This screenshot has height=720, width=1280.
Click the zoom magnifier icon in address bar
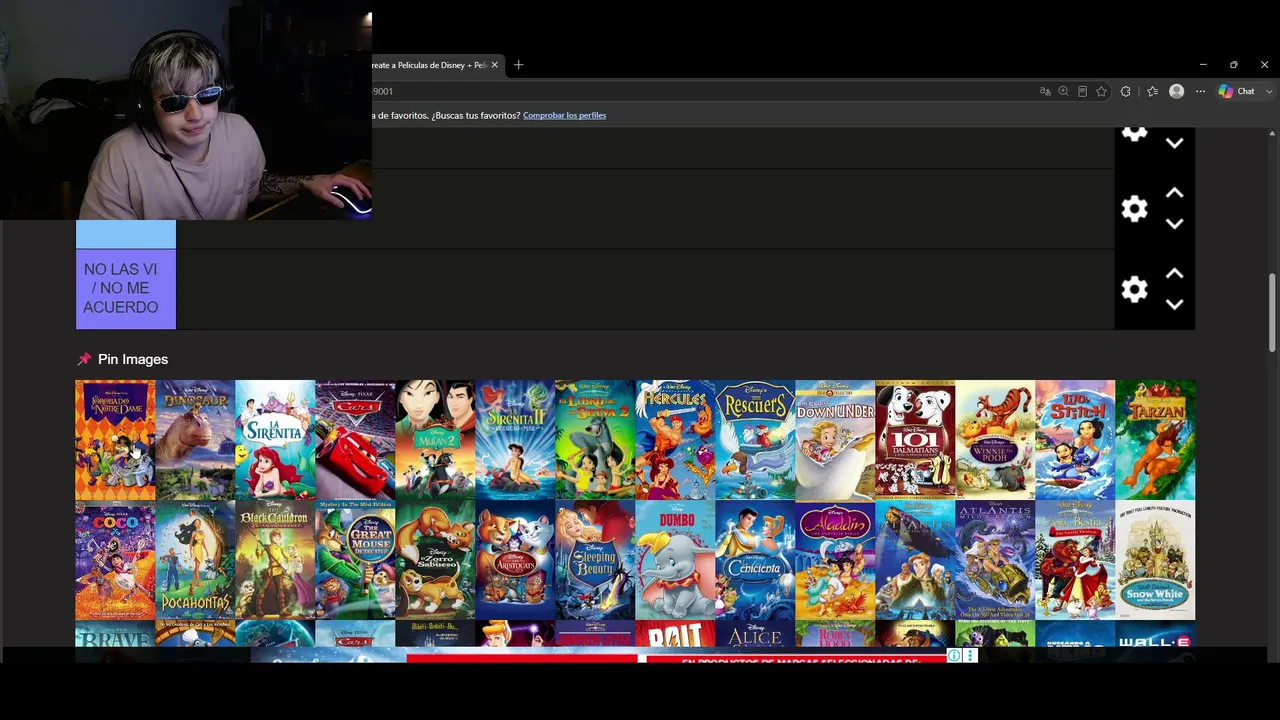(x=1063, y=91)
